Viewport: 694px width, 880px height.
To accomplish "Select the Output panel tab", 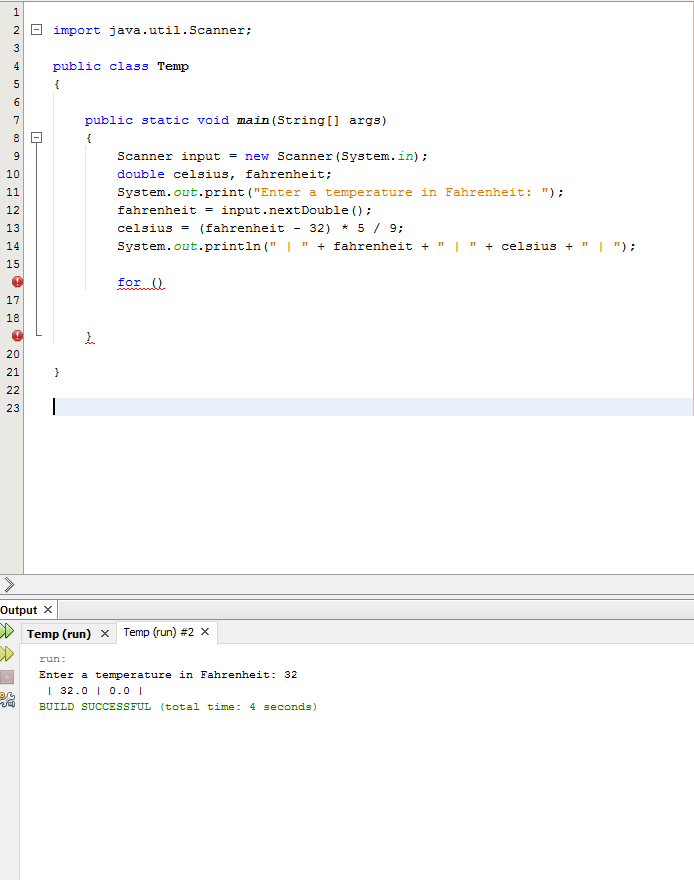I will 19,610.
